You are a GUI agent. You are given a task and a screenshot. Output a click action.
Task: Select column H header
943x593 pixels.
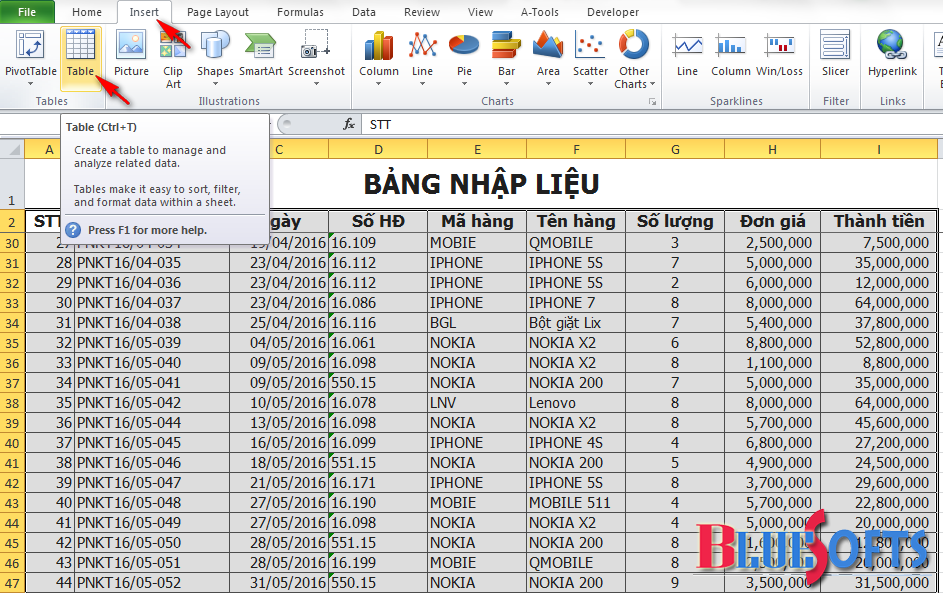[772, 149]
